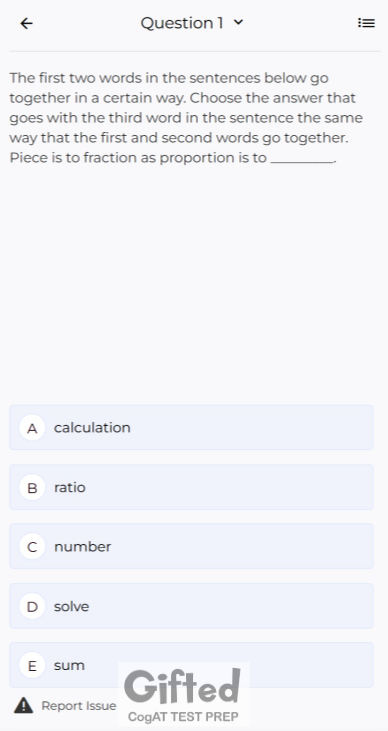This screenshot has height=731, width=388.
Task: Select the letter A circle badge
Action: 32,428
